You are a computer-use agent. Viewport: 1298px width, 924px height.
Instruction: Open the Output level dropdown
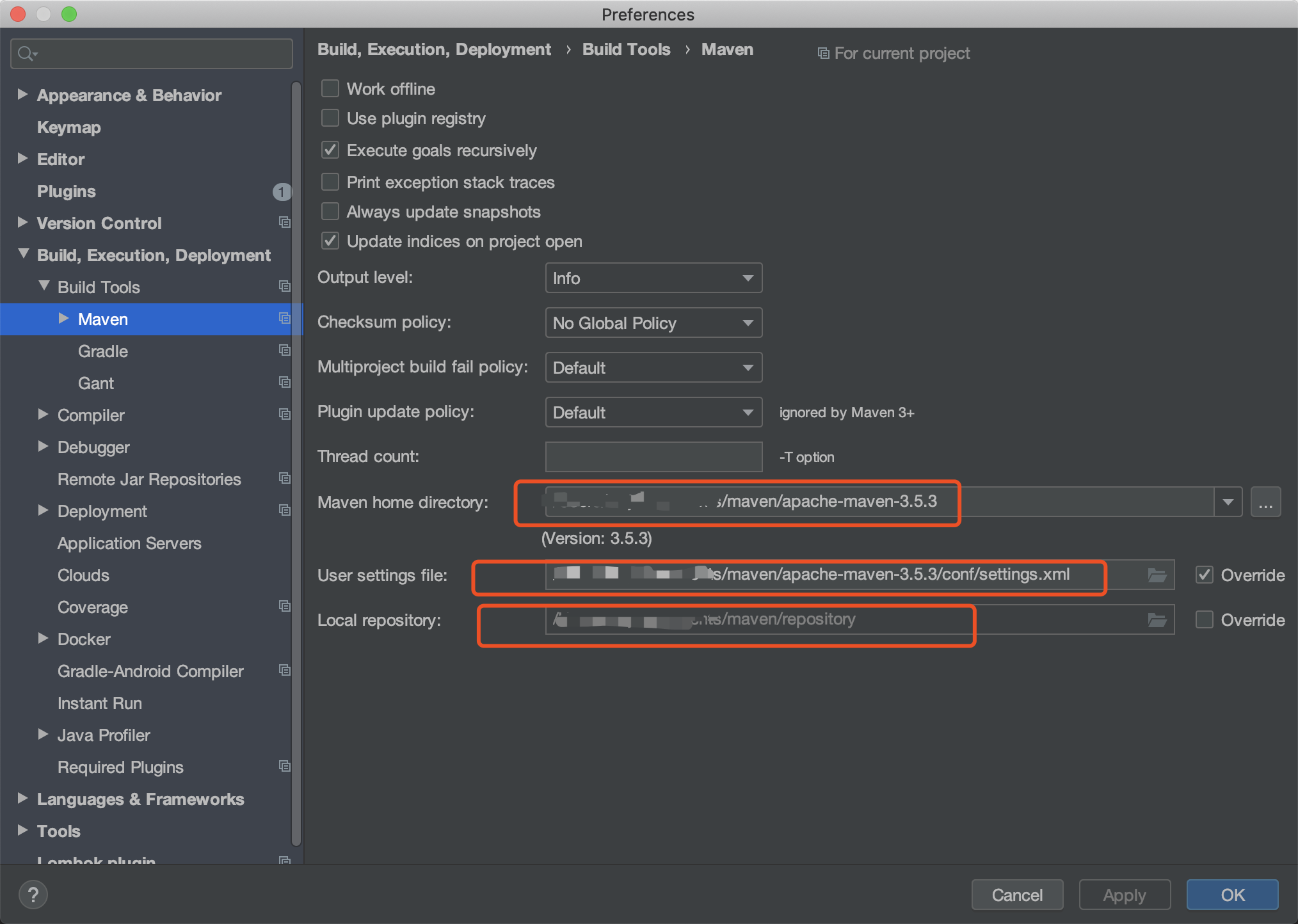point(653,278)
